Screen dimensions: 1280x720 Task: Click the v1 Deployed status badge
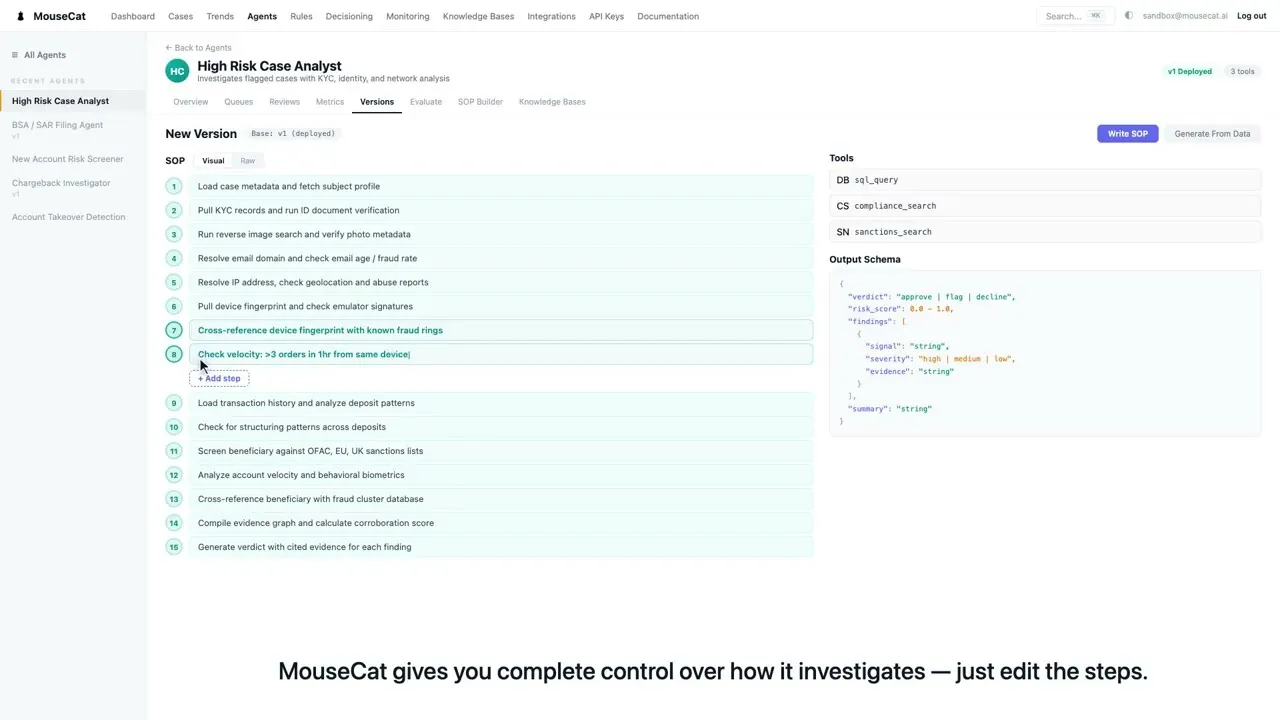coord(1189,72)
